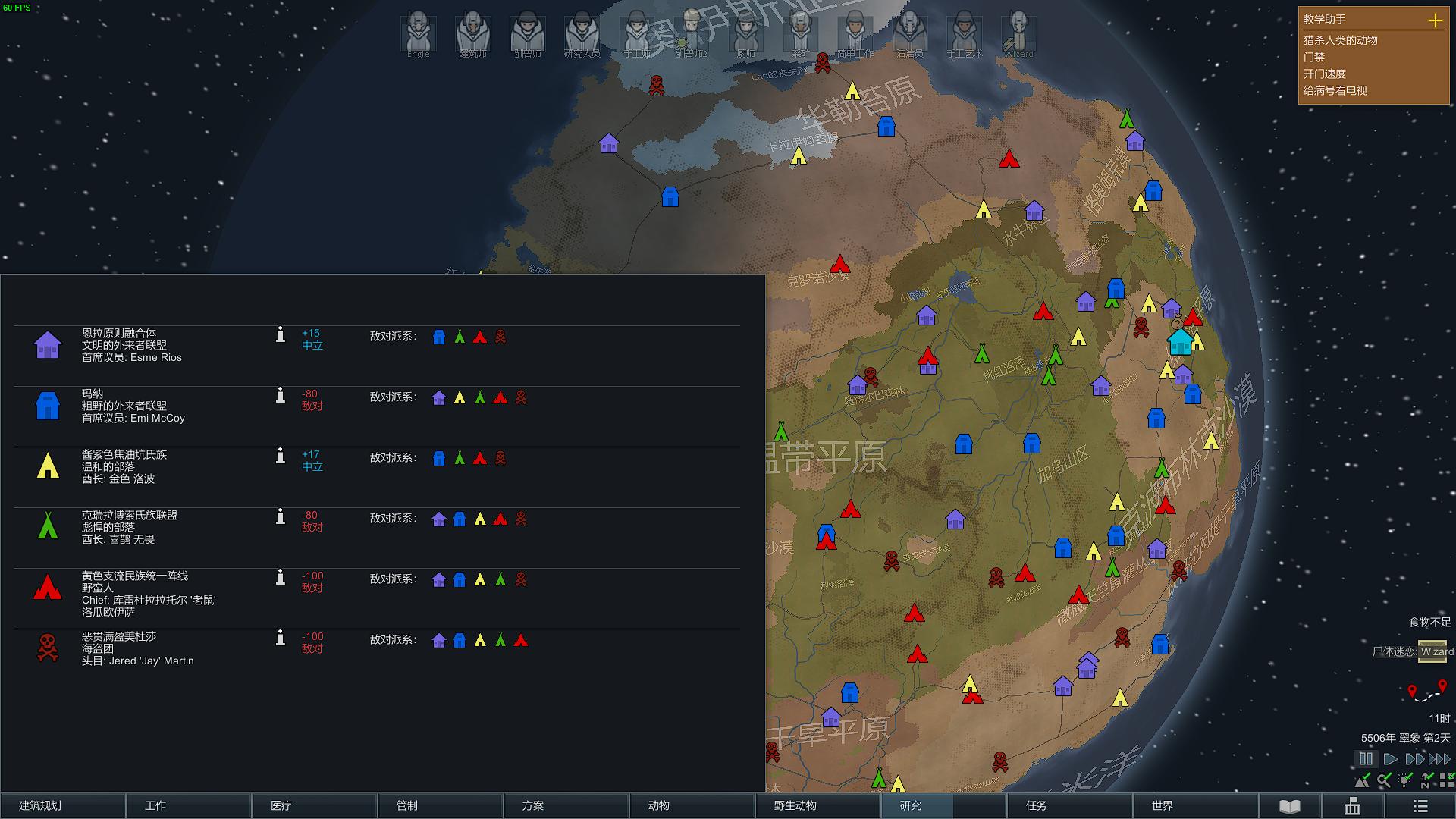
Task: Toggle the light bulb world overlay option
Action: 1404,780
